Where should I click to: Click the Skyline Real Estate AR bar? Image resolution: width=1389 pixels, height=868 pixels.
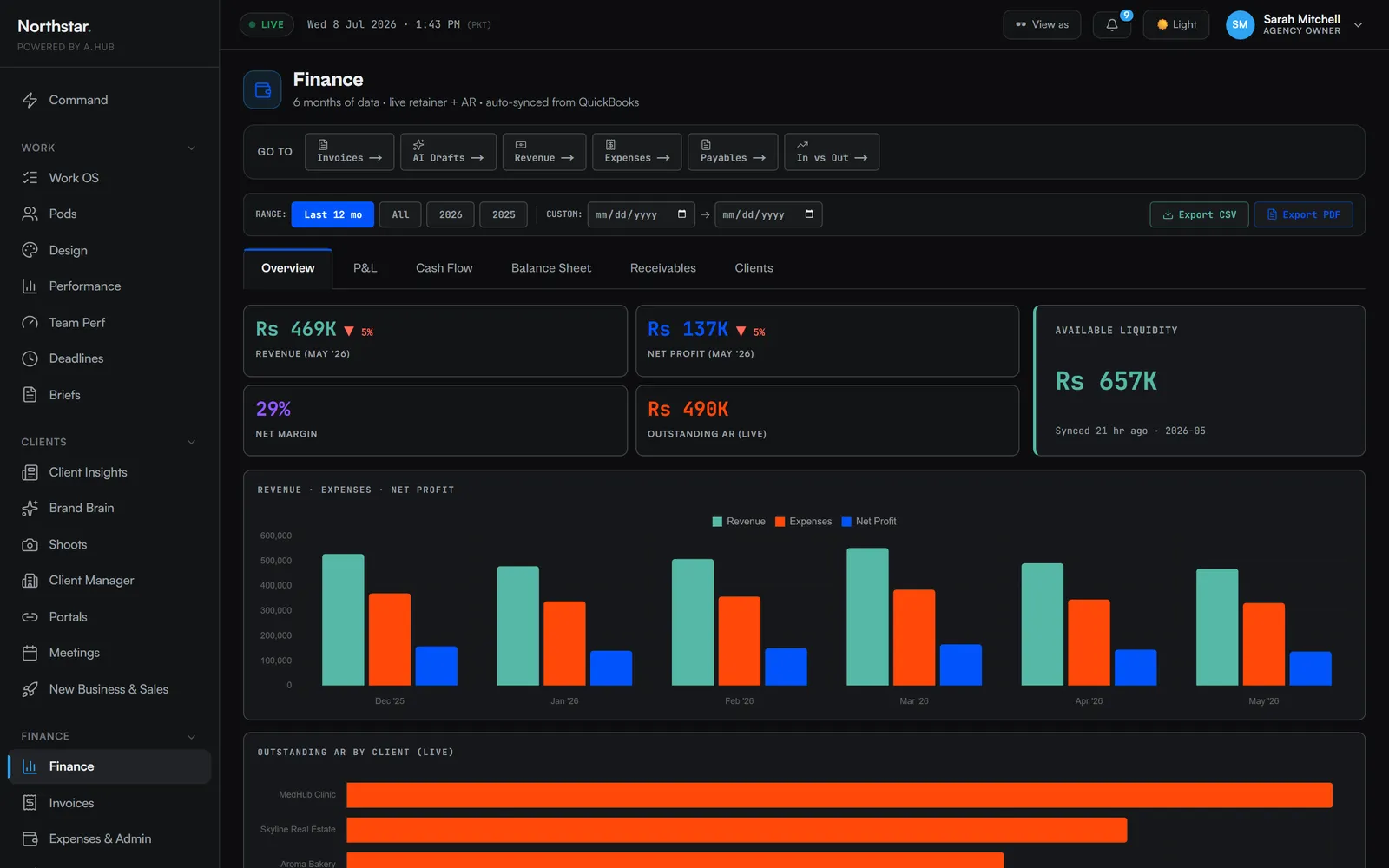coord(737,830)
